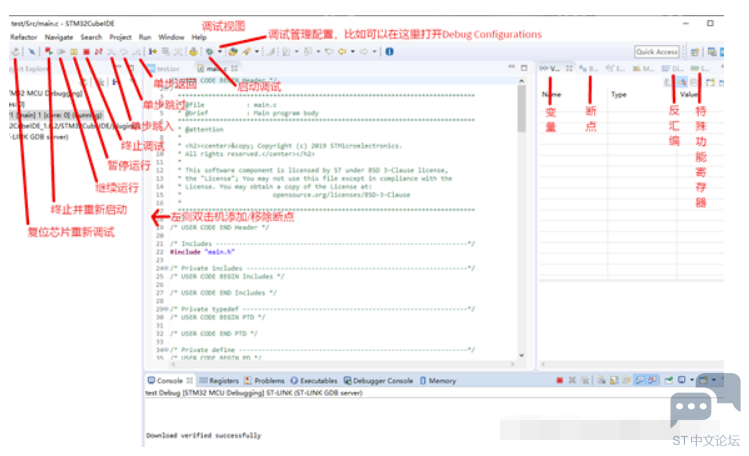Screen dimensions: 749x456
Task: Click the Step Over icon
Action: point(124,52)
